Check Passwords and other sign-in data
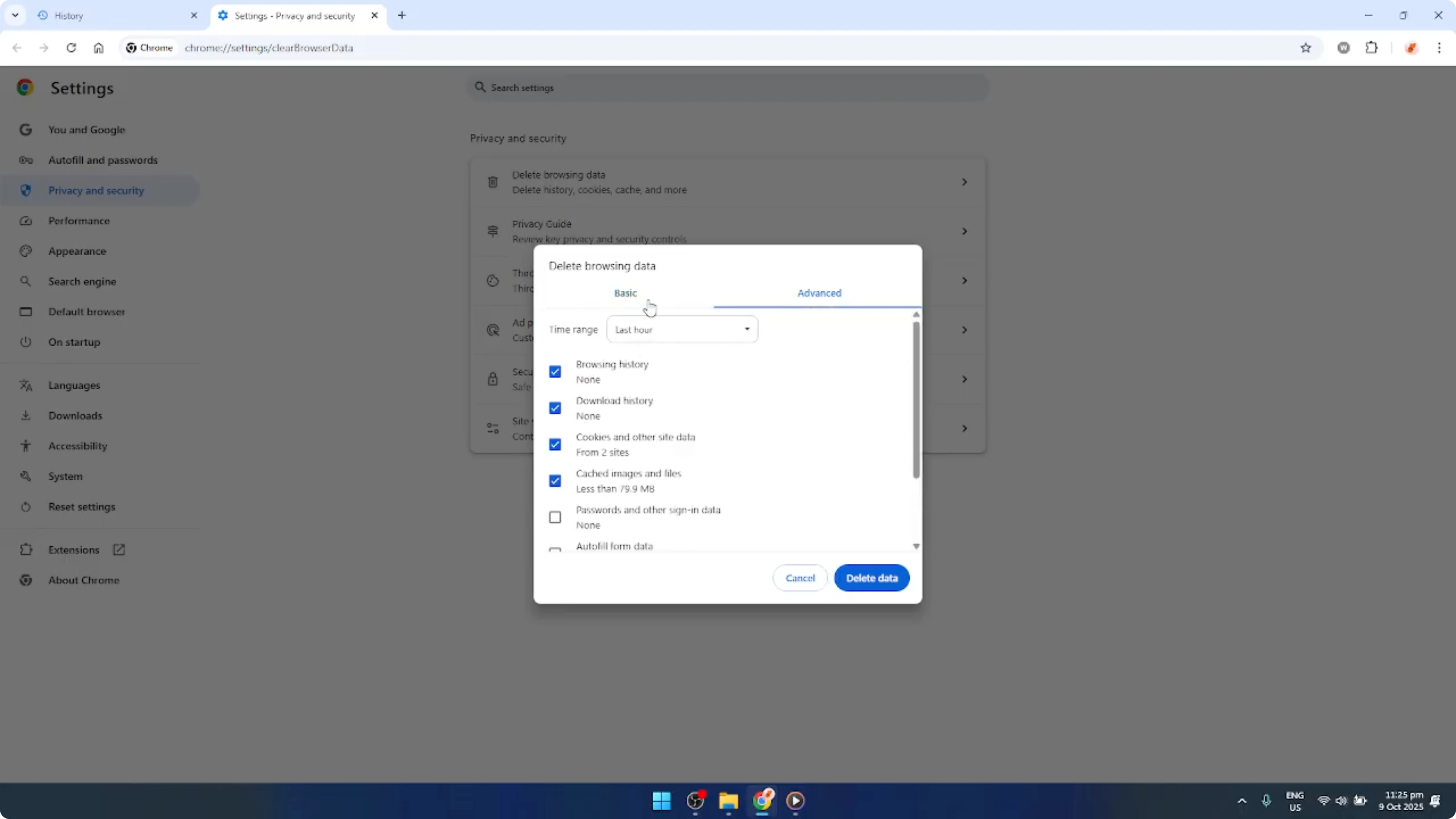The width and height of the screenshot is (1456, 819). click(555, 518)
